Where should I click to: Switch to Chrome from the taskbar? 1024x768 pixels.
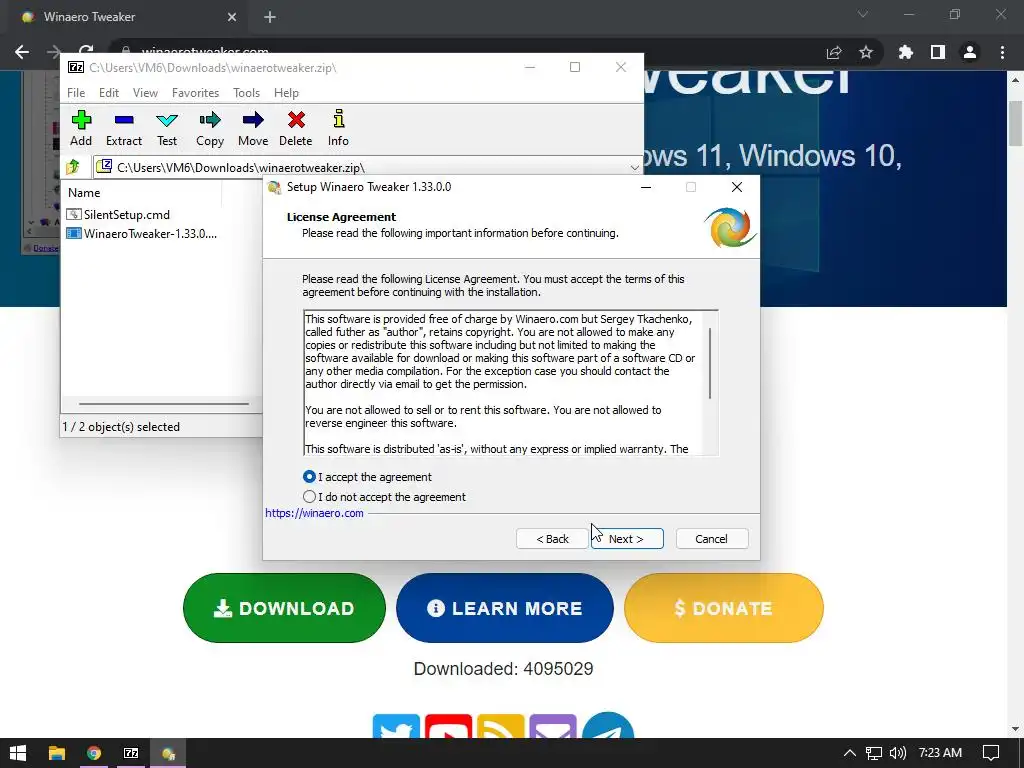point(94,753)
